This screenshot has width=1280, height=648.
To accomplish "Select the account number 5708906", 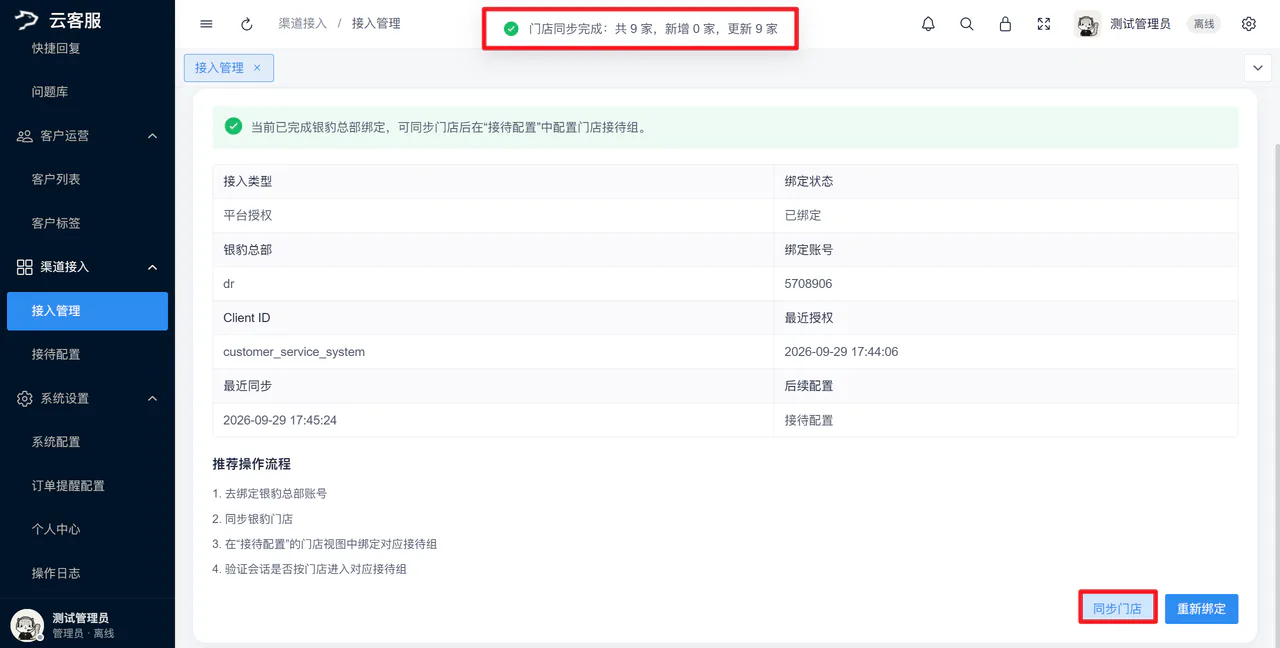I will click(x=808, y=284).
